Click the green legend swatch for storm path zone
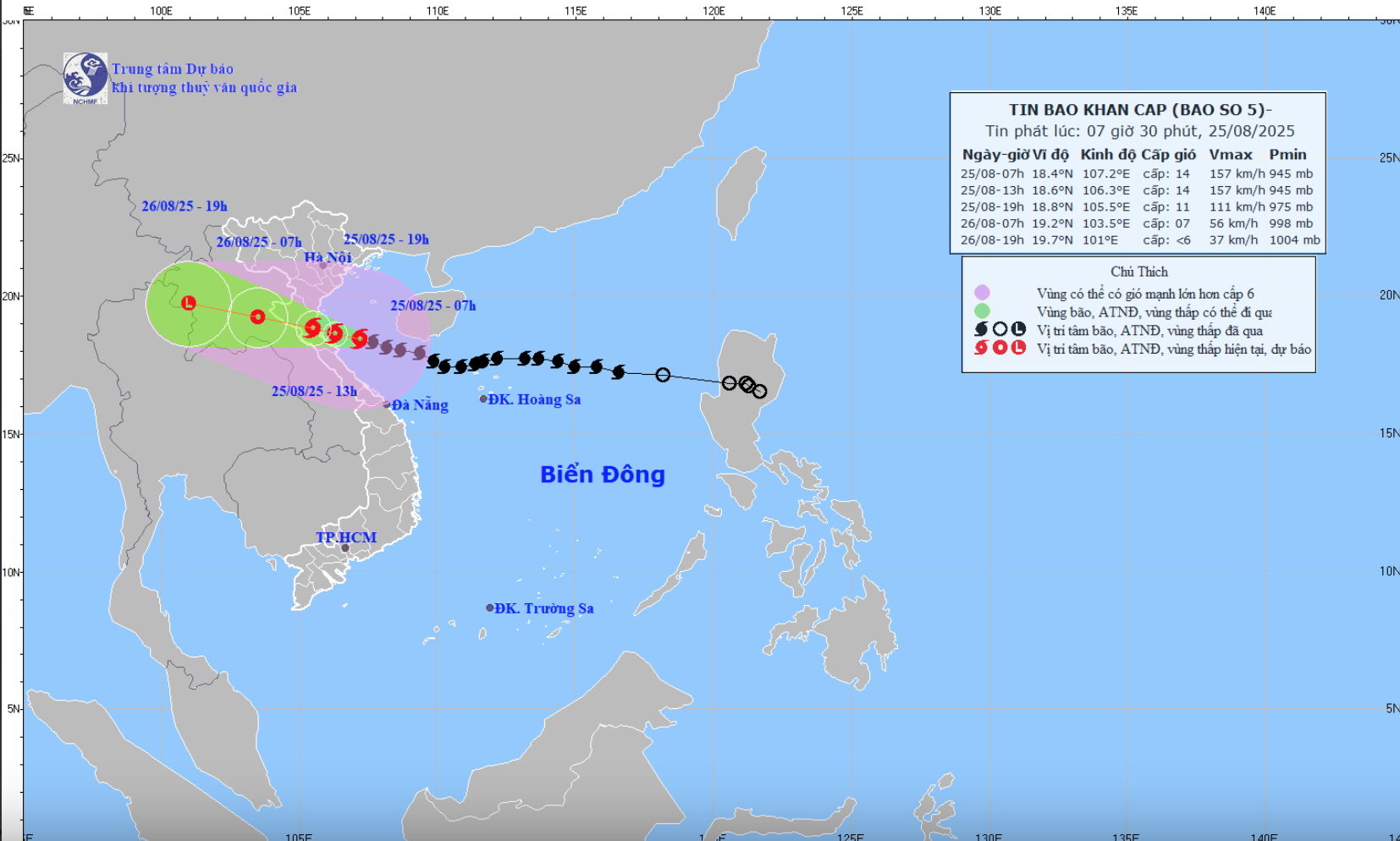The width and height of the screenshot is (1400, 841). 982,311
